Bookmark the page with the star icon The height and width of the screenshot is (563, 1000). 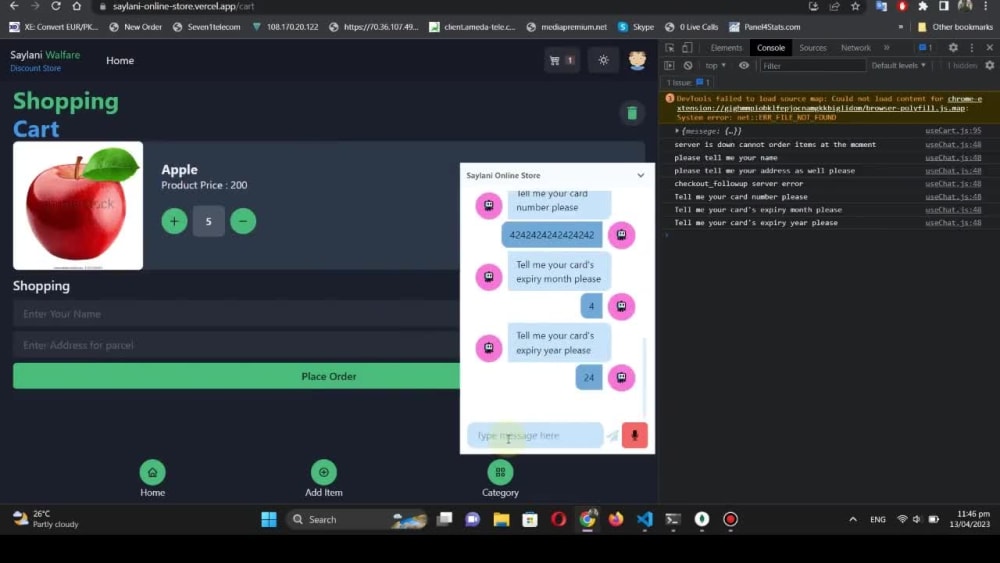click(855, 6)
